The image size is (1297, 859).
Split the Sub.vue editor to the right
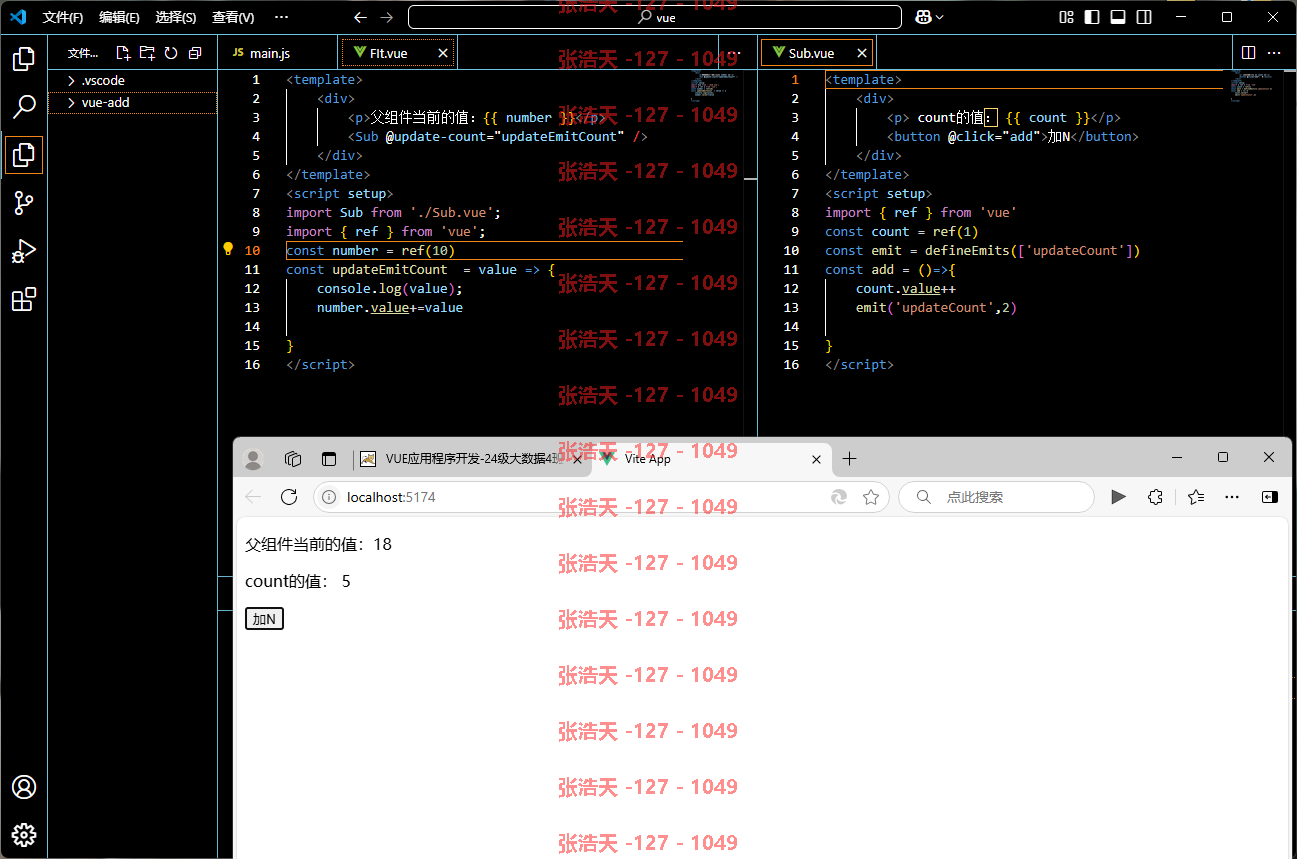click(1248, 53)
